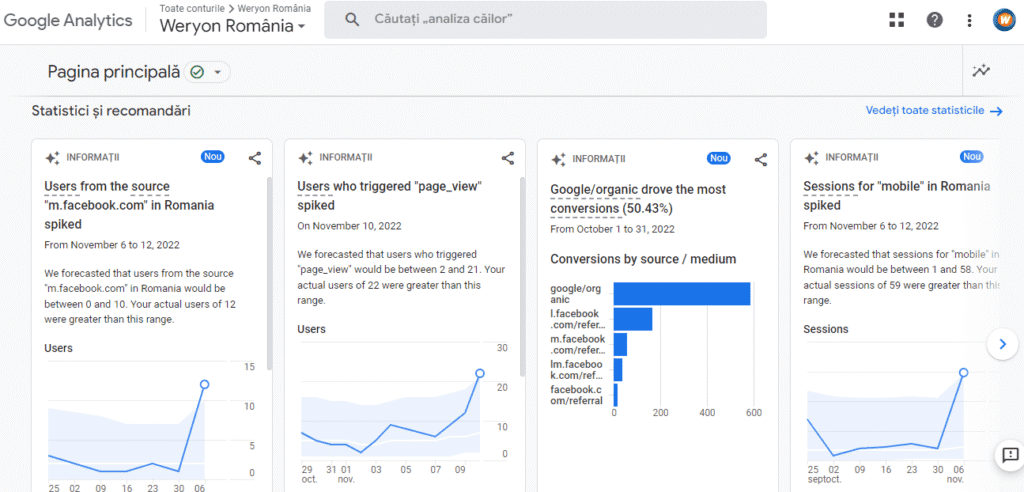The height and width of the screenshot is (492, 1024).
Task: Share the Google/organic conversions card
Action: [760, 159]
